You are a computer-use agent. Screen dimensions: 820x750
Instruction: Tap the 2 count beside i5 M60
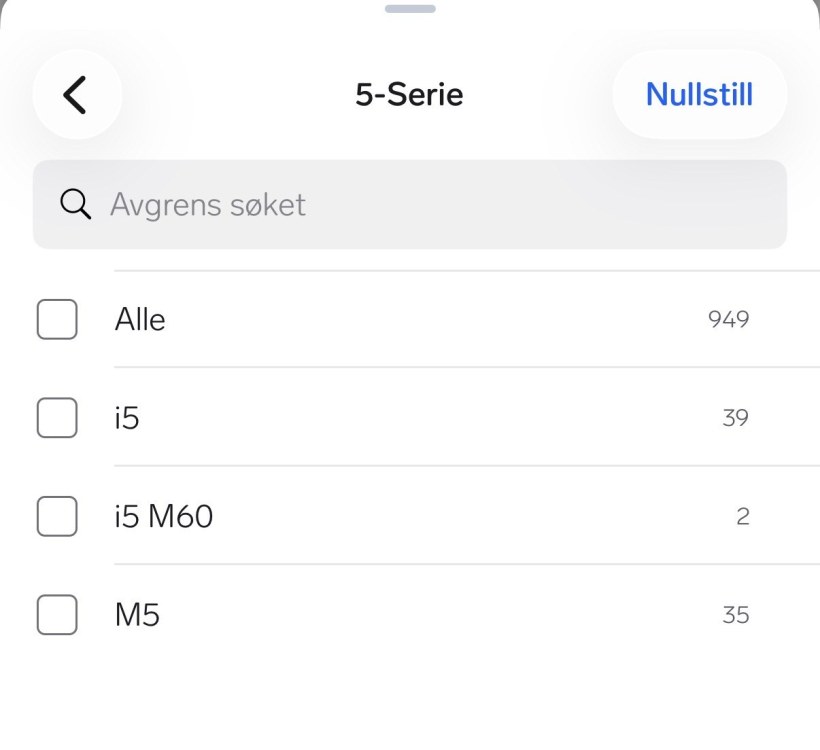(x=742, y=516)
